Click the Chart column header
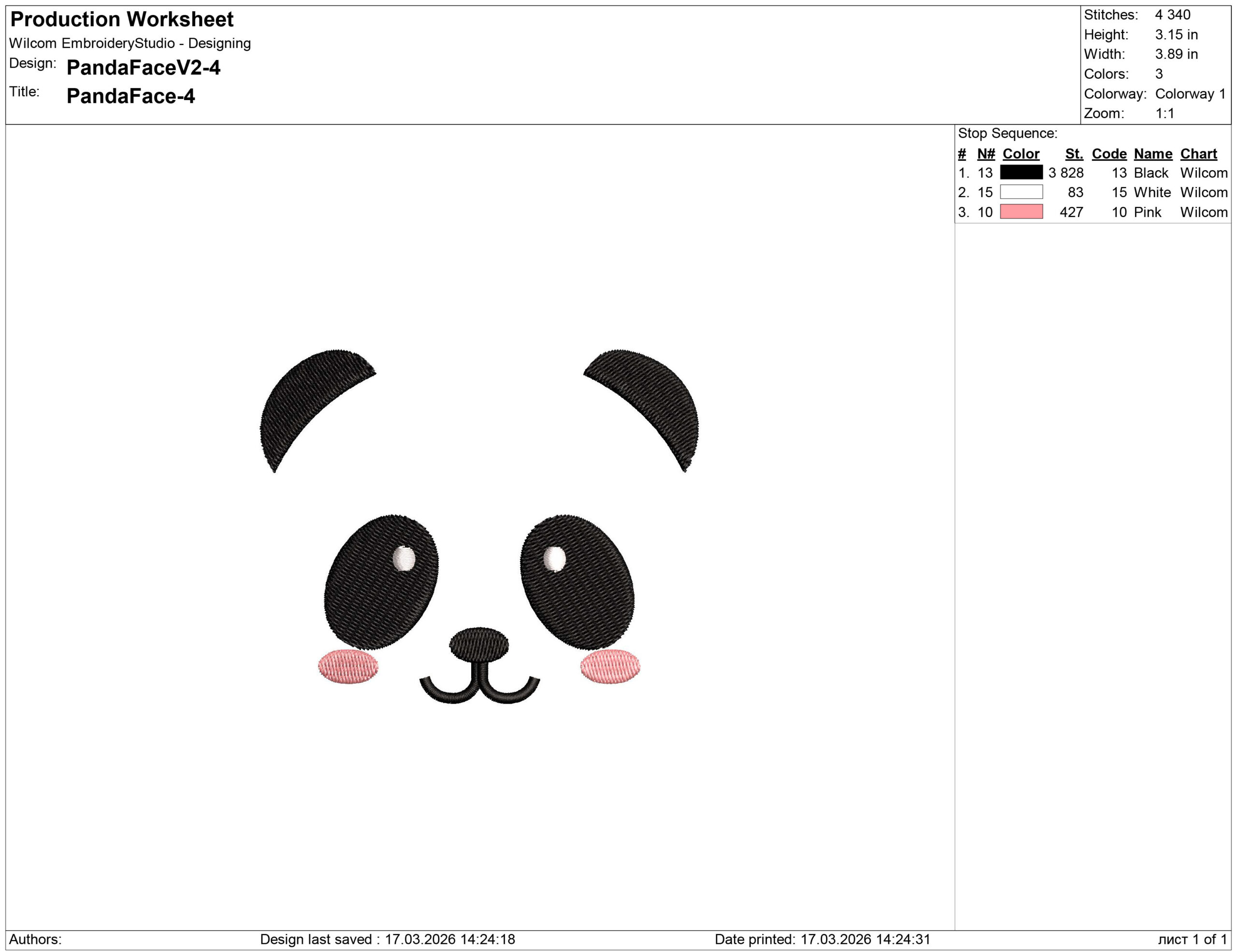 point(1198,154)
